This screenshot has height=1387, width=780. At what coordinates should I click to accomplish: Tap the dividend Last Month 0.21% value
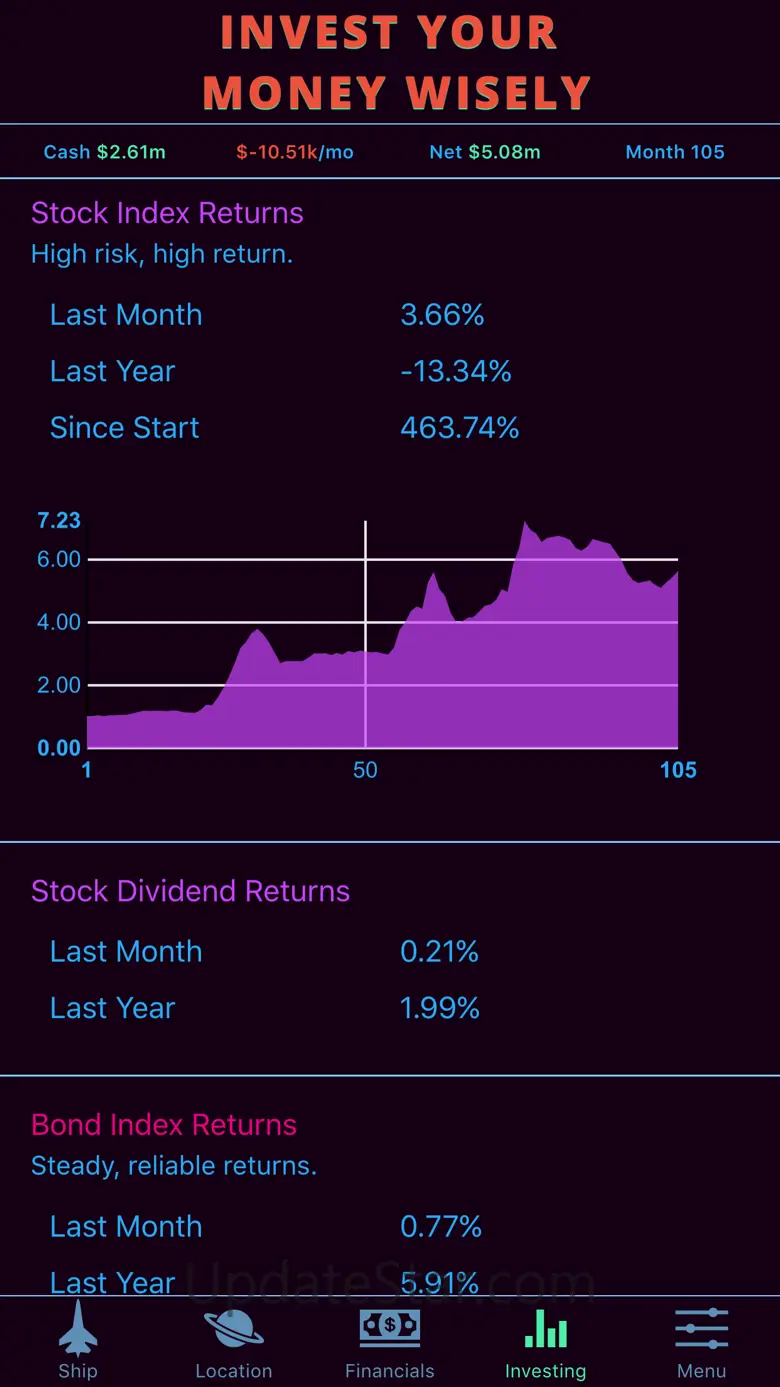tap(439, 951)
